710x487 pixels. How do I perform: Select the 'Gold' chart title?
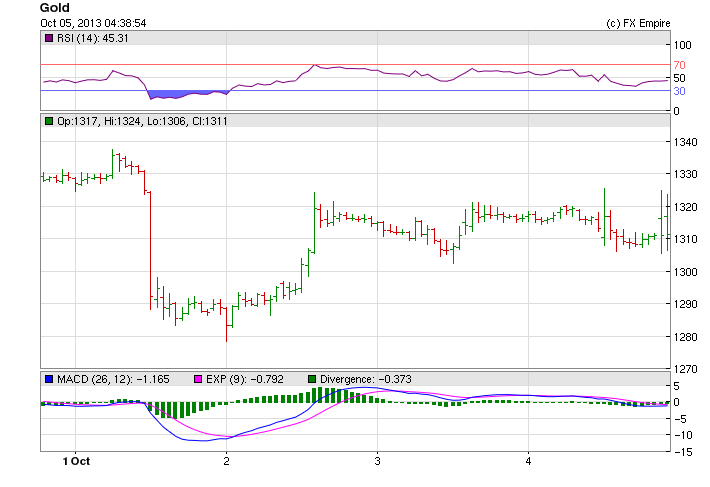click(55, 8)
